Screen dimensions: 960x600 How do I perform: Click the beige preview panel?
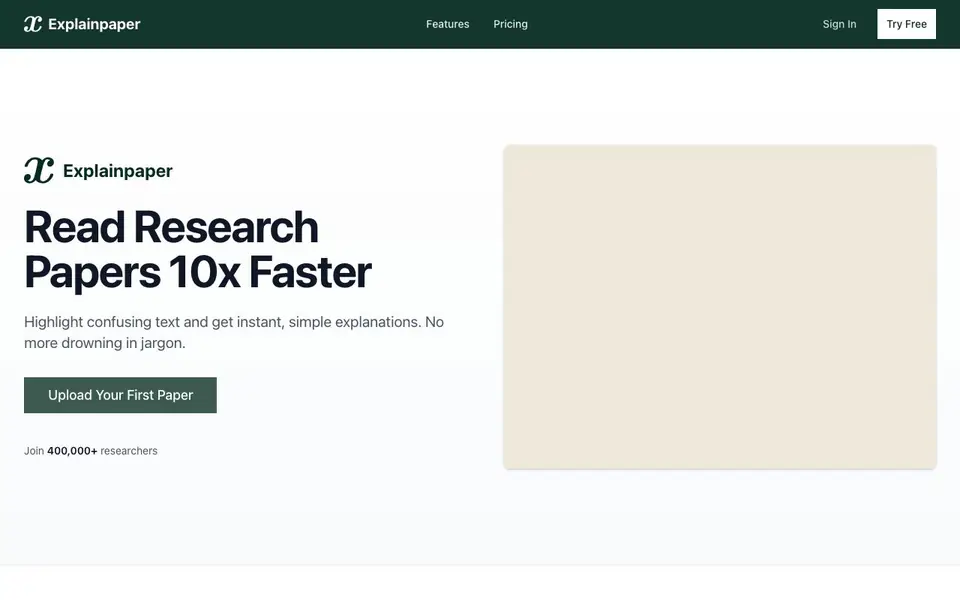(719, 307)
